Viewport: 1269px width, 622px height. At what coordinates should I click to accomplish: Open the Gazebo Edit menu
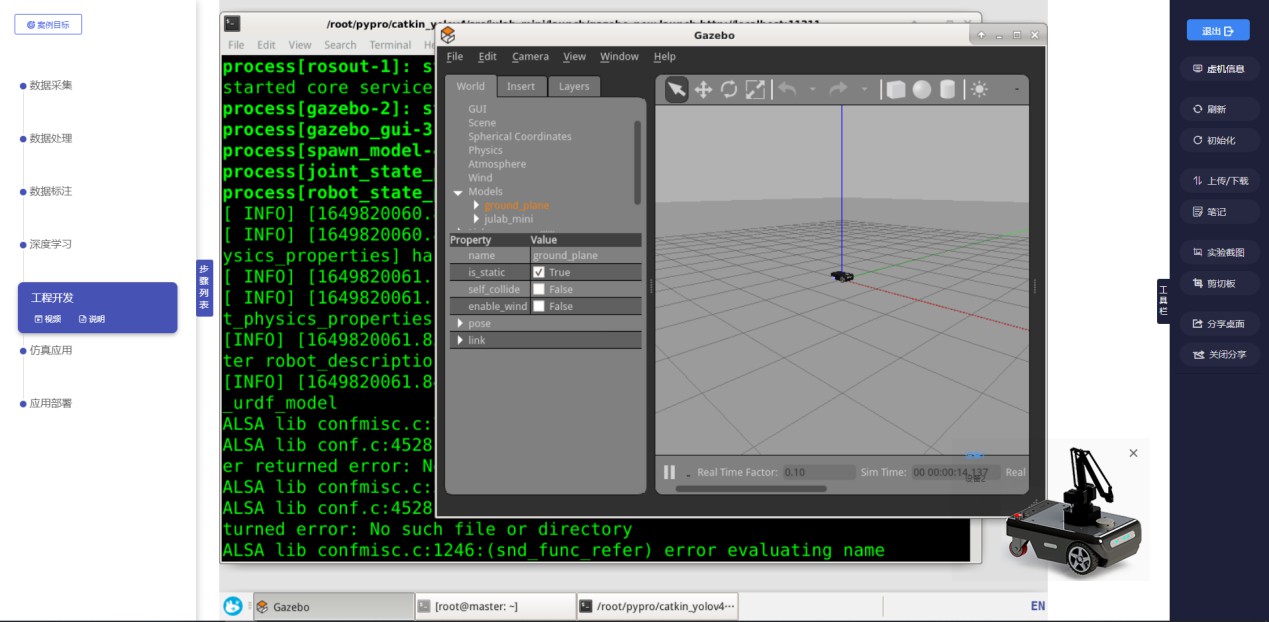pyautogui.click(x=487, y=57)
